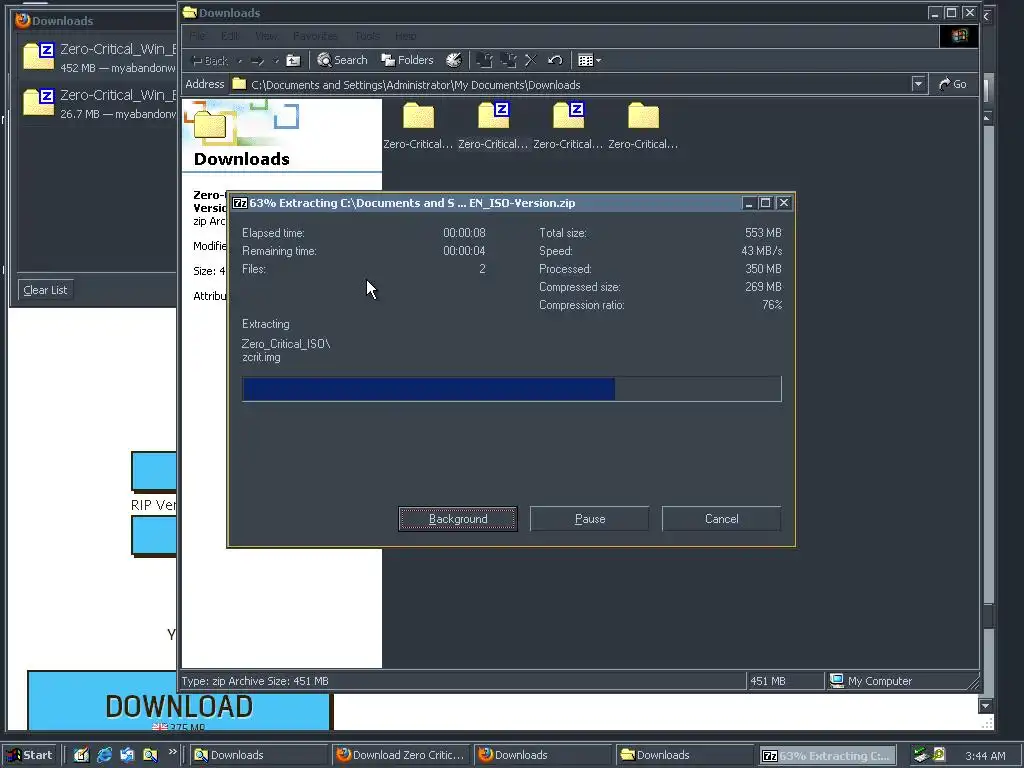Click the network tray icon
The height and width of the screenshot is (768, 1024).
pyautogui.click(x=921, y=755)
